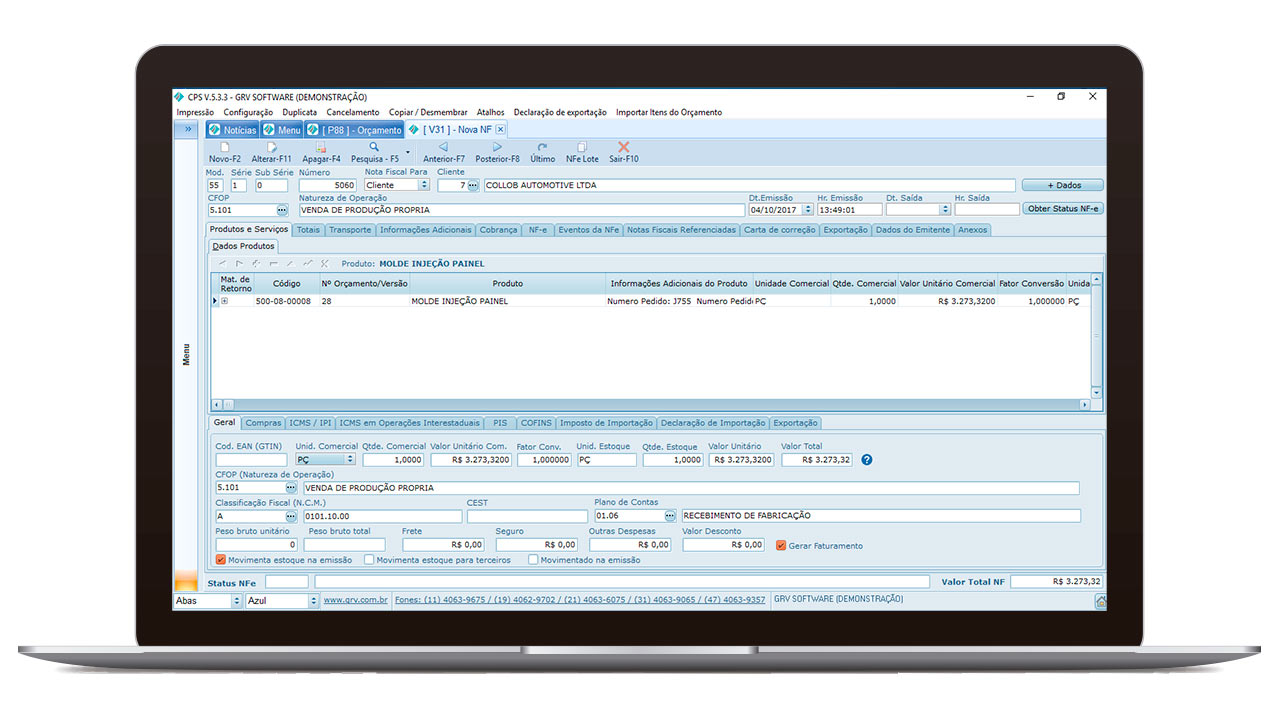Viewport: 1280px width, 720px height.
Task: Click the Hr. Emissão time field
Action: coord(849,210)
